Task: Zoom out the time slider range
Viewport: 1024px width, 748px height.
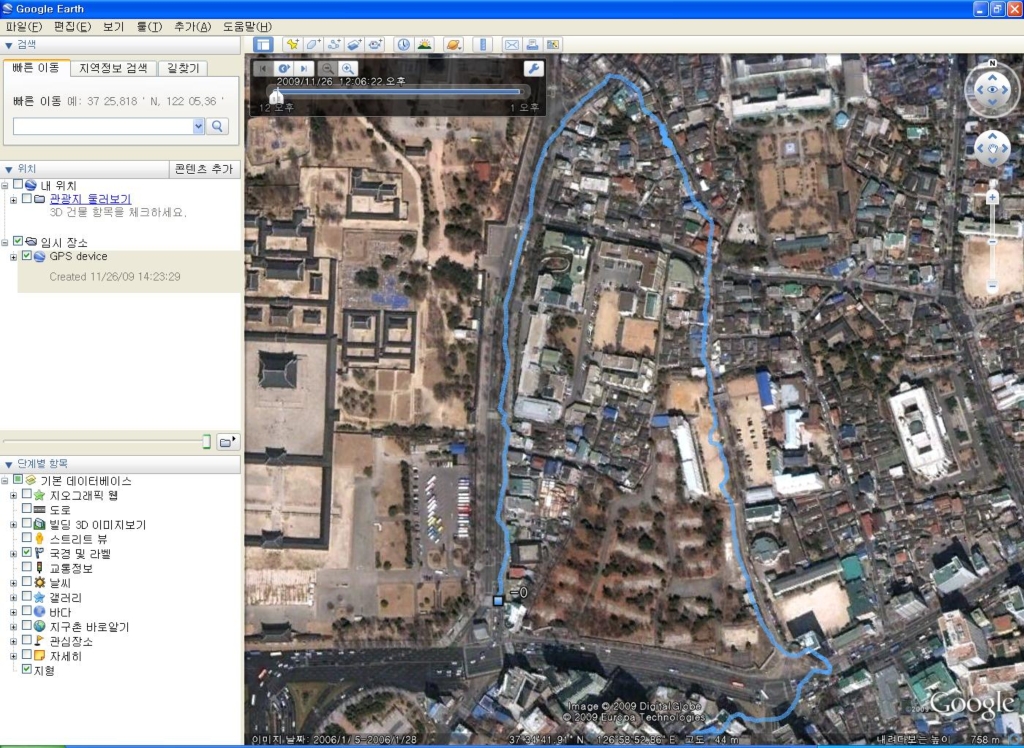Action: click(x=328, y=69)
